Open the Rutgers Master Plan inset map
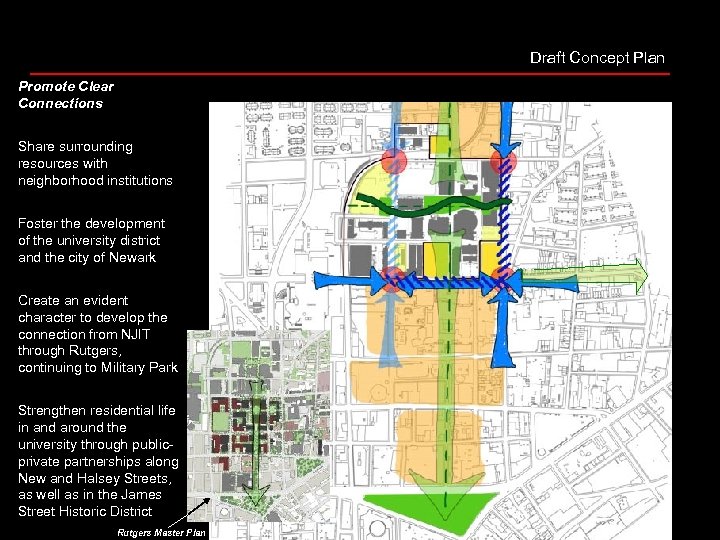This screenshot has height=540, width=720. [x=259, y=426]
